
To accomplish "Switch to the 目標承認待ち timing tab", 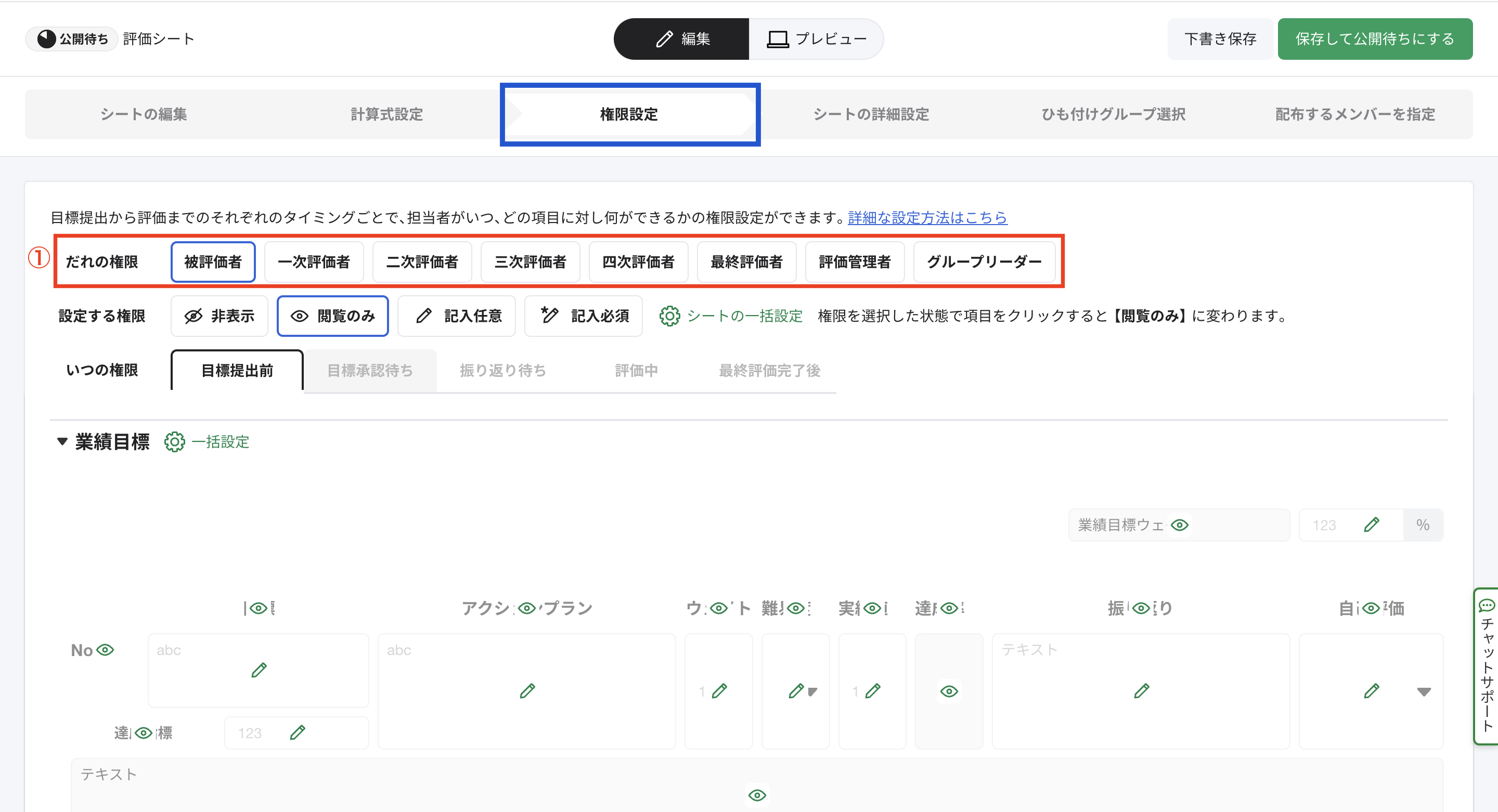I will [x=370, y=370].
